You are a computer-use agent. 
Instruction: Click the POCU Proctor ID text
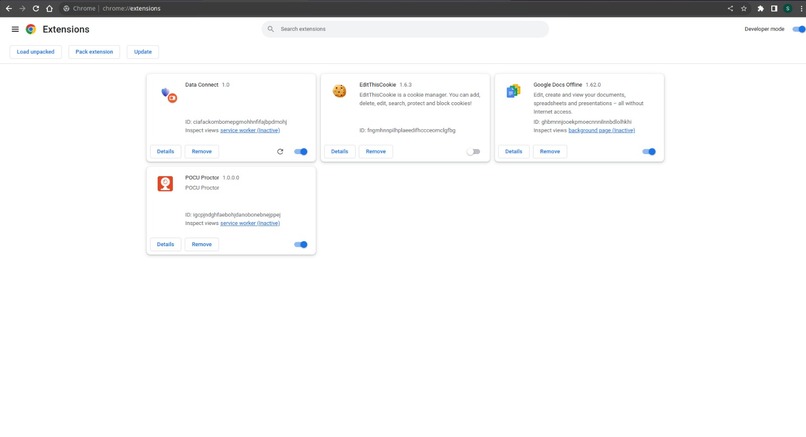tap(233, 215)
